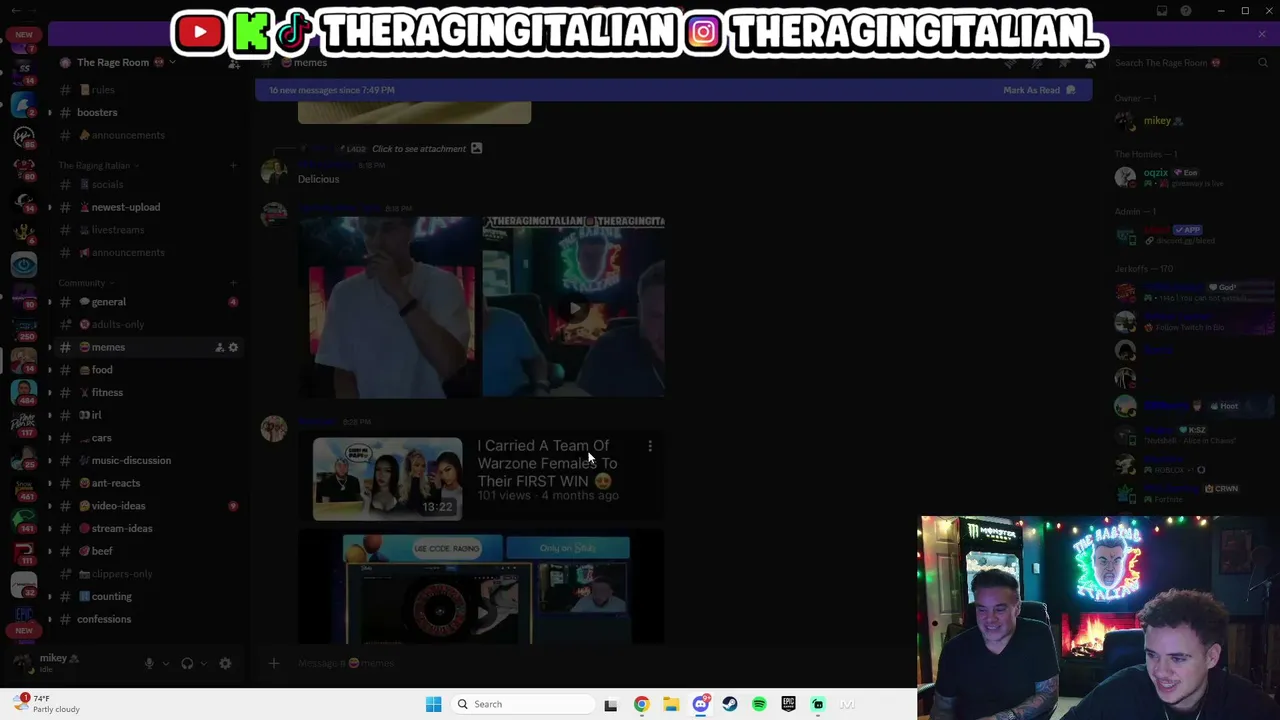Mute the microphone in the user panel

(x=149, y=663)
